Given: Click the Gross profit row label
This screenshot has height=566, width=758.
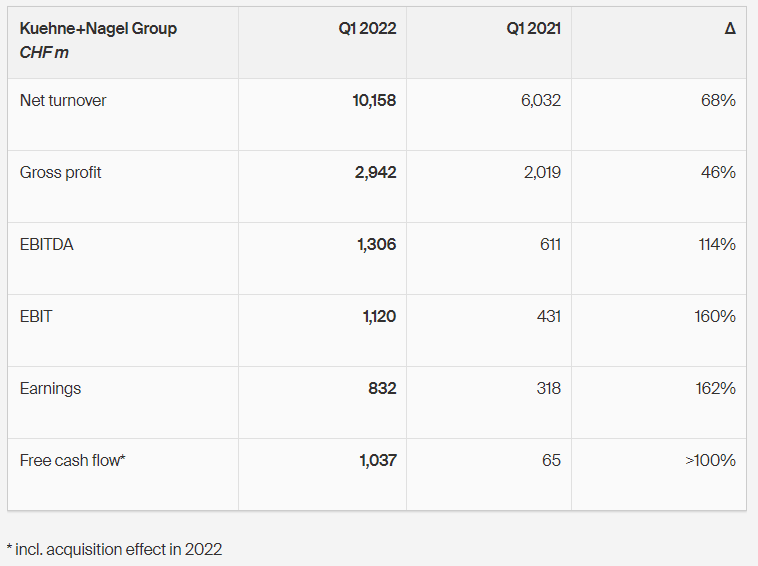Looking at the screenshot, I should [60, 173].
